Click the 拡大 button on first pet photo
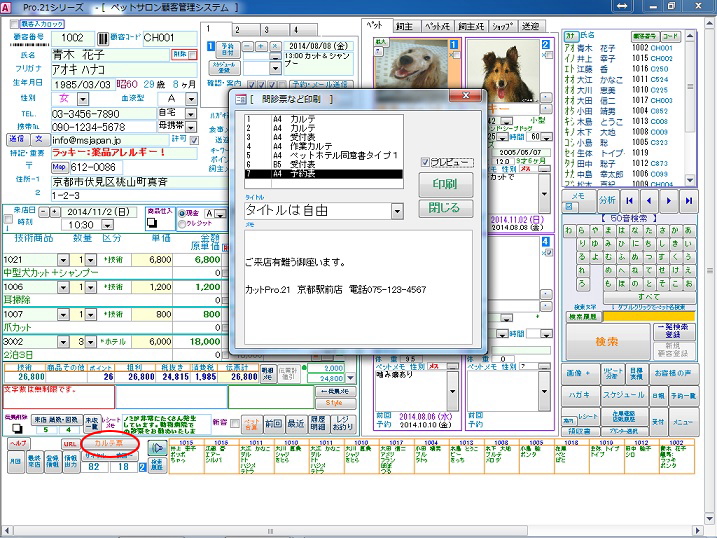This screenshot has width=717, height=538. click(380, 42)
